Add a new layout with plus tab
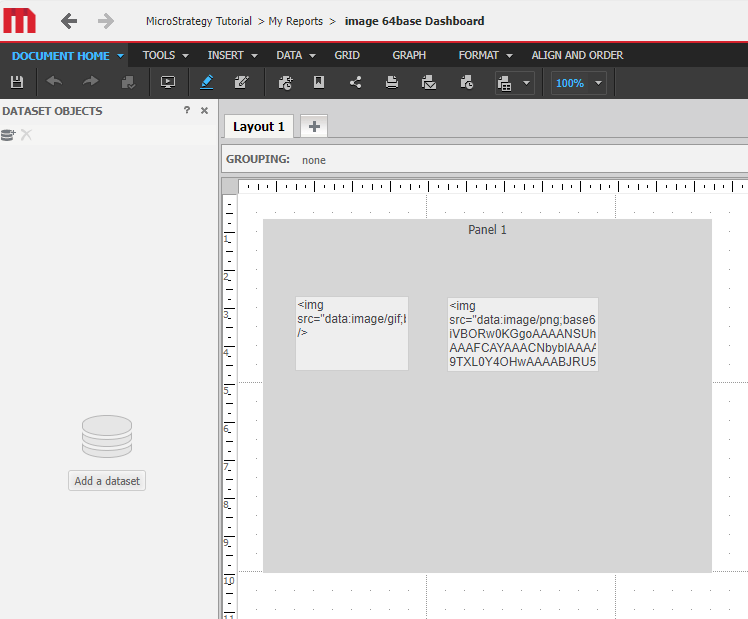 [x=314, y=126]
